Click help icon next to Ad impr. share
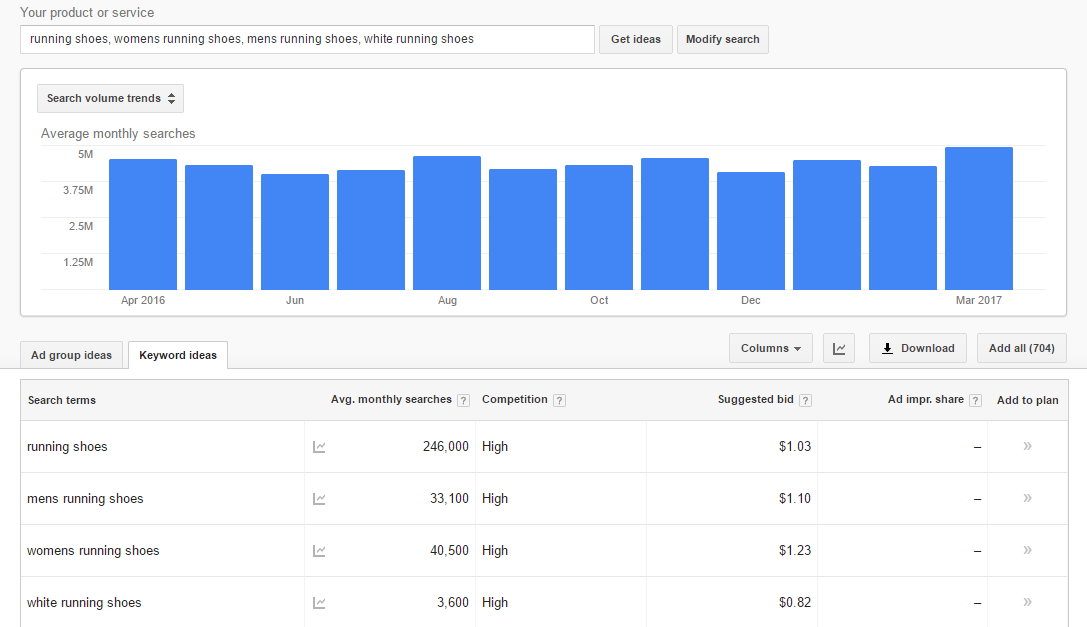 [975, 400]
